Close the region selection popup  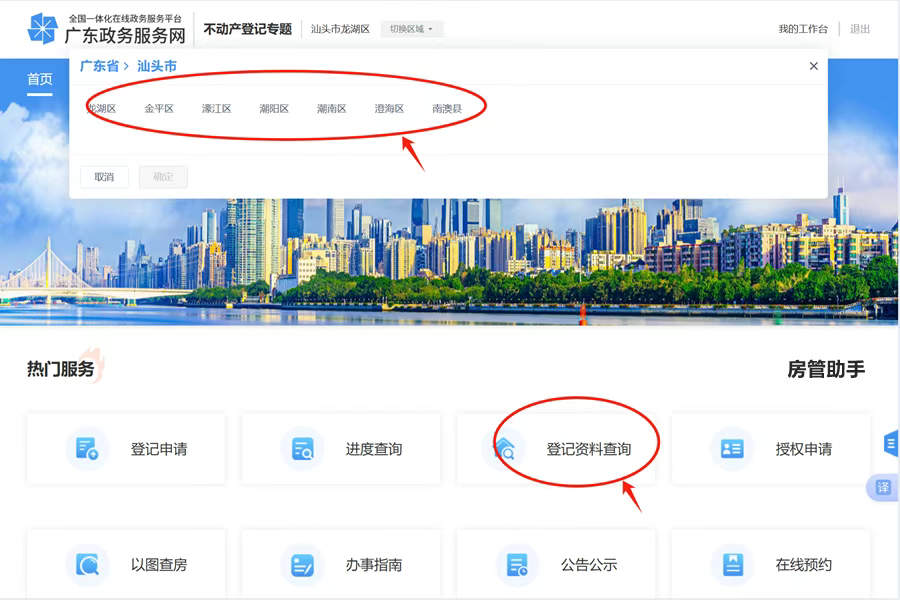(x=813, y=66)
